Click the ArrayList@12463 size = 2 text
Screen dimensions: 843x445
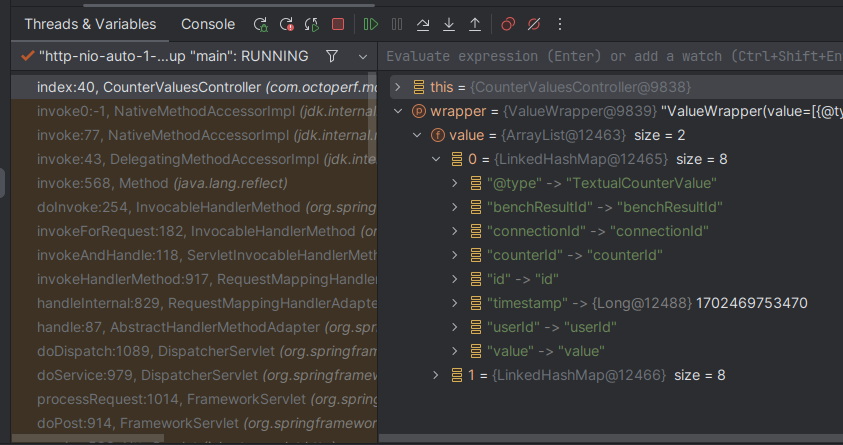pyautogui.click(x=593, y=135)
